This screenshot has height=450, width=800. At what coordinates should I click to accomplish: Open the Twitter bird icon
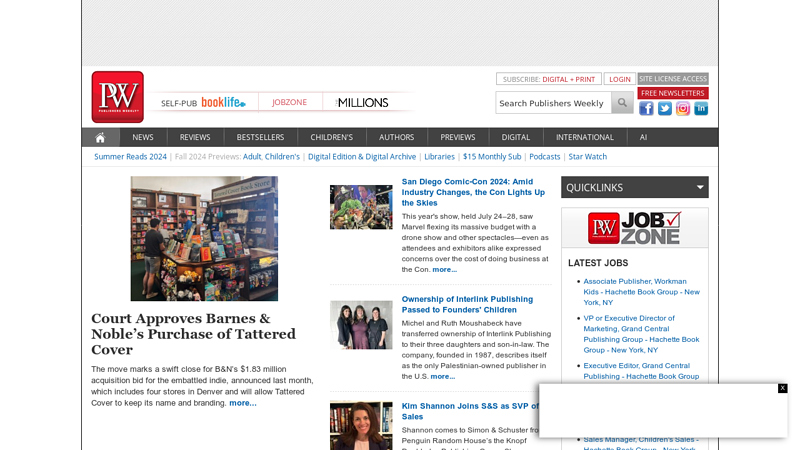pos(664,108)
